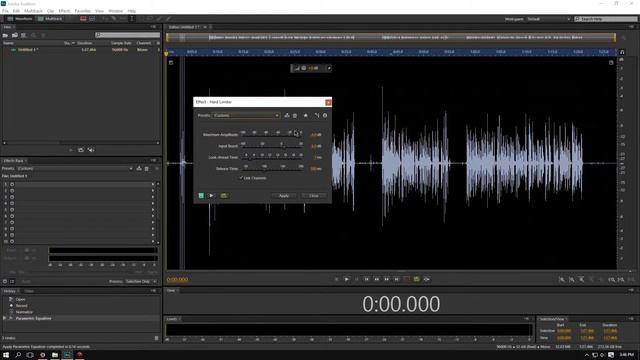Adjust the Maximum Amplitude slider
This screenshot has height=360, width=640.
(x=272, y=135)
